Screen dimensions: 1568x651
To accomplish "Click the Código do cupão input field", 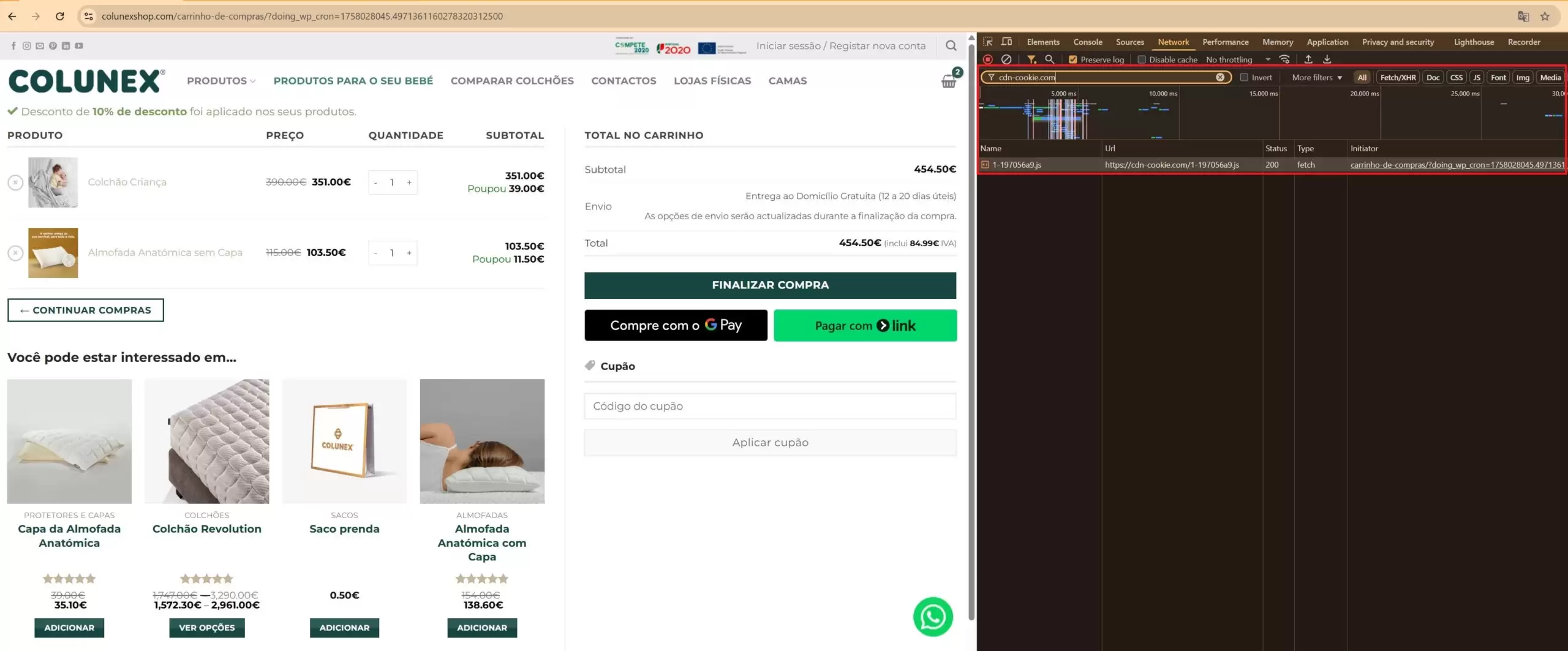I will (769, 406).
